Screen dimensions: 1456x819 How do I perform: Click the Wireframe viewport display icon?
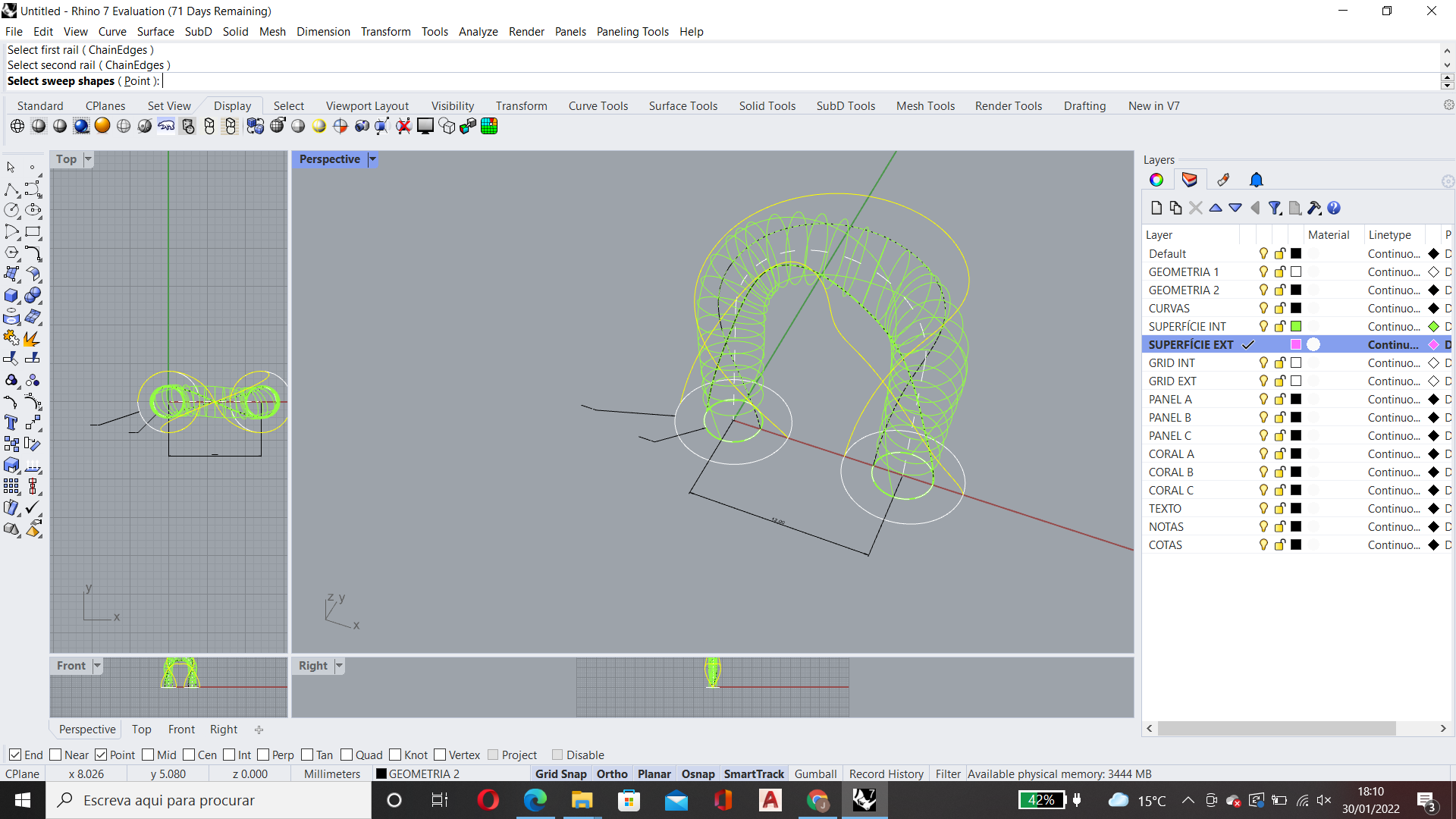pos(17,126)
